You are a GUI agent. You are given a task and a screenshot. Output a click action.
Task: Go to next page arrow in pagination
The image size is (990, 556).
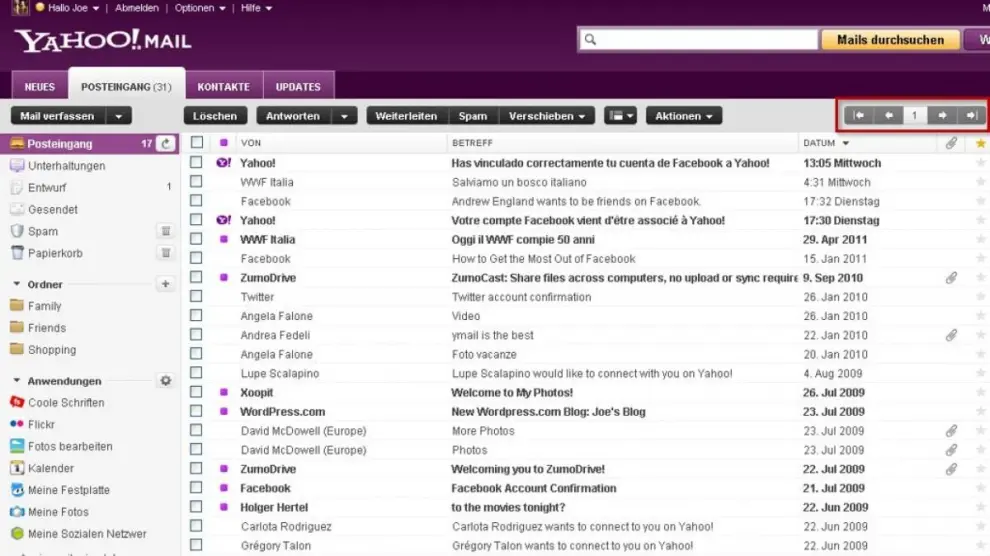(942, 116)
